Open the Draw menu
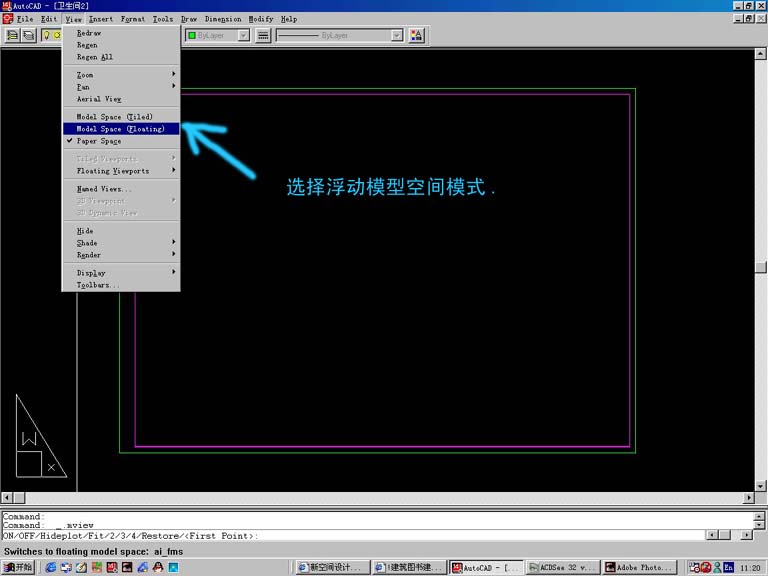Image resolution: width=768 pixels, height=576 pixels. pyautogui.click(x=189, y=19)
